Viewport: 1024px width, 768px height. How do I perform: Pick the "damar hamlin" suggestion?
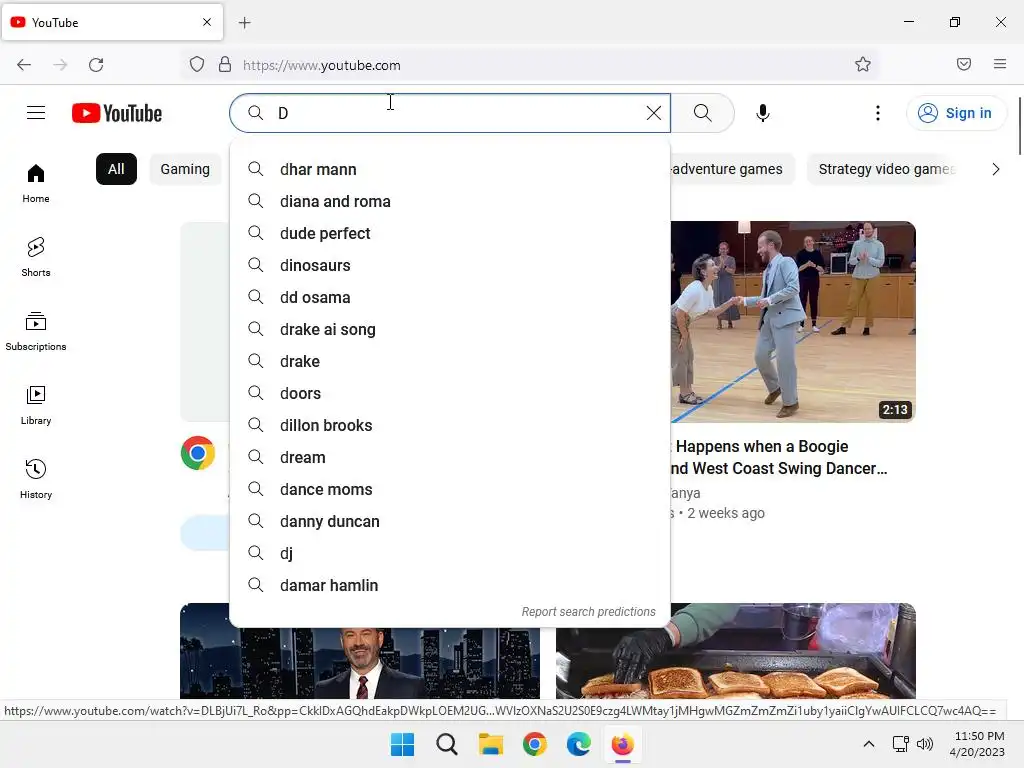450,585
